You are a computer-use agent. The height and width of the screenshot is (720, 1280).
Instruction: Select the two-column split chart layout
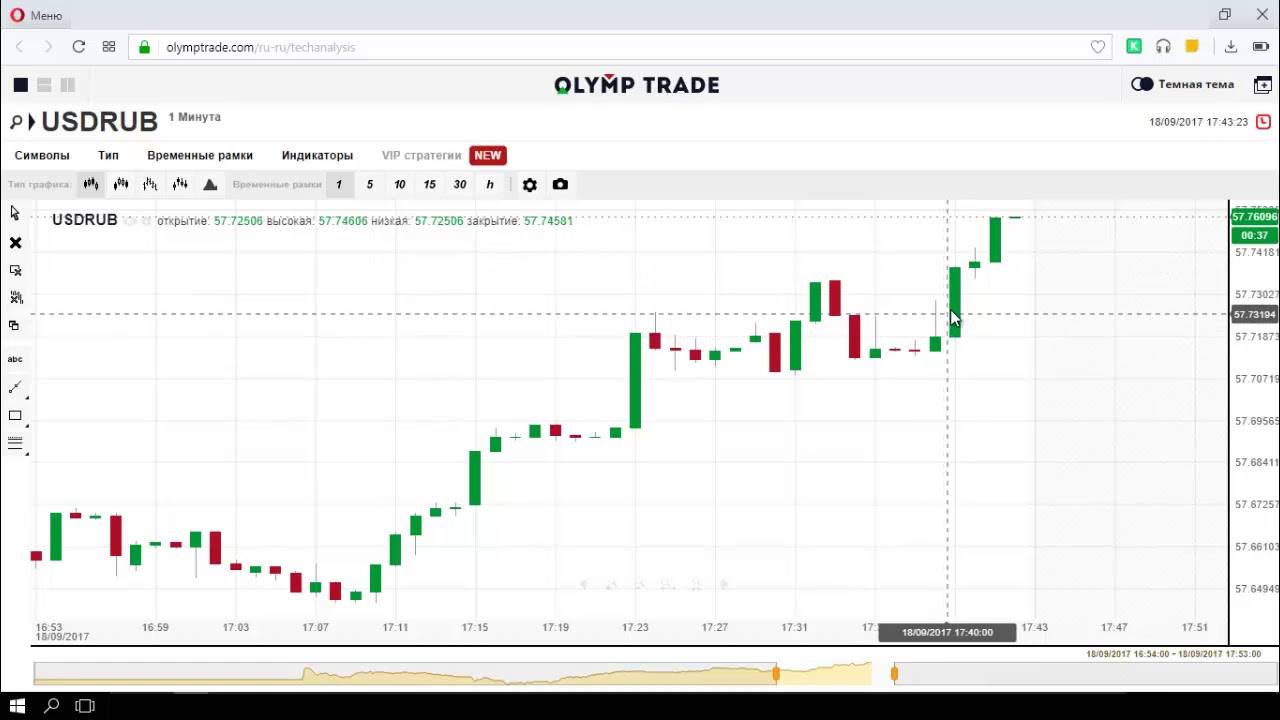[x=67, y=85]
